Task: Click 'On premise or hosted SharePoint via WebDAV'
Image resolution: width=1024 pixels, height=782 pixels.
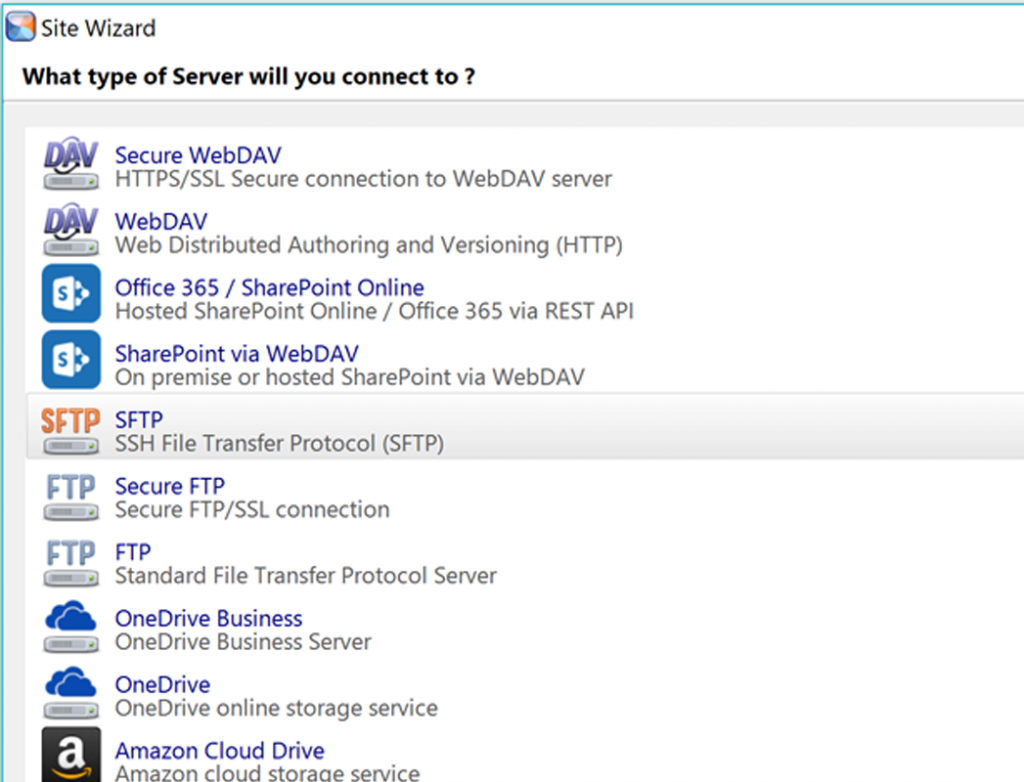Action: 349,377
